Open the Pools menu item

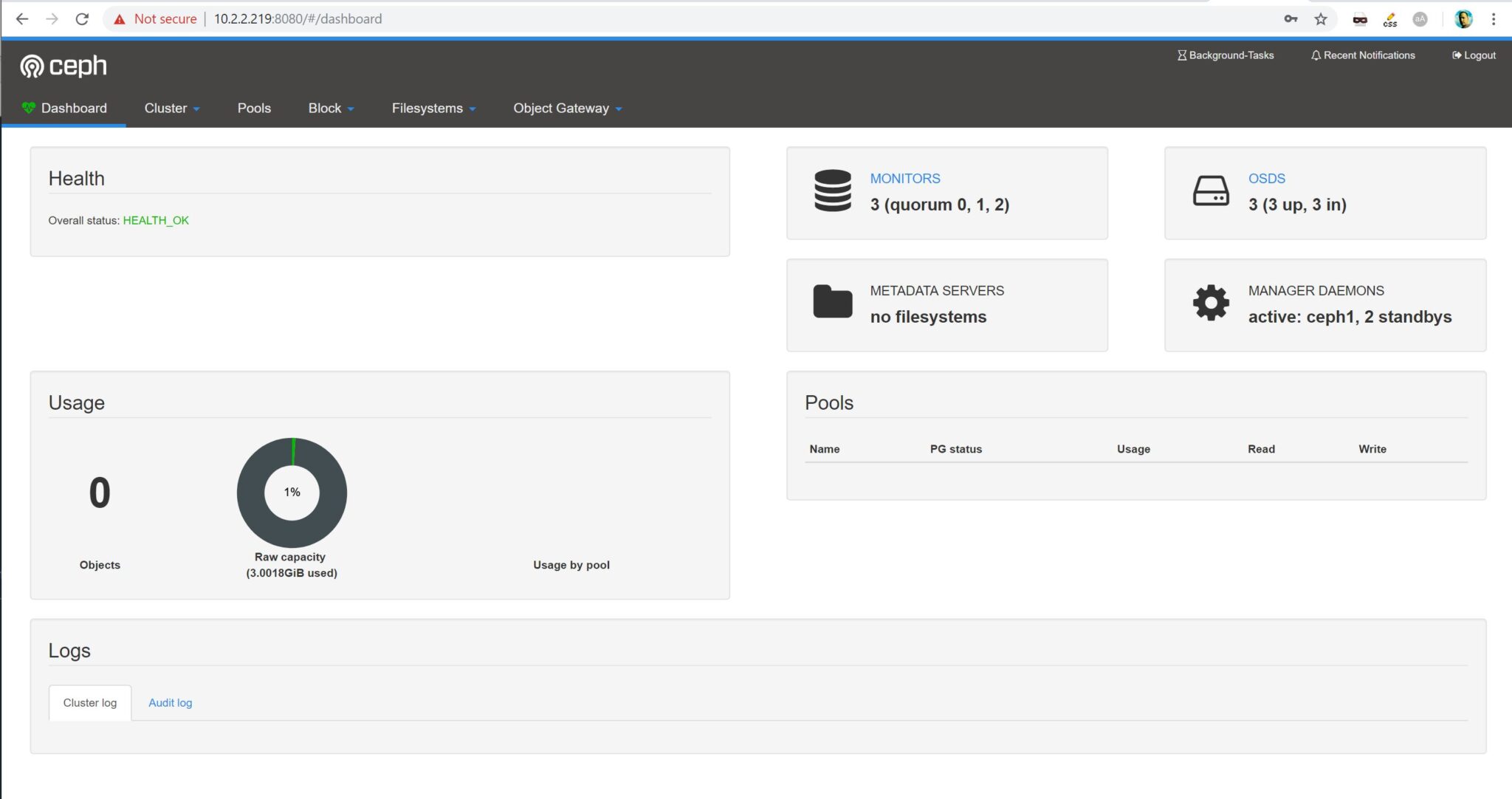tap(254, 108)
